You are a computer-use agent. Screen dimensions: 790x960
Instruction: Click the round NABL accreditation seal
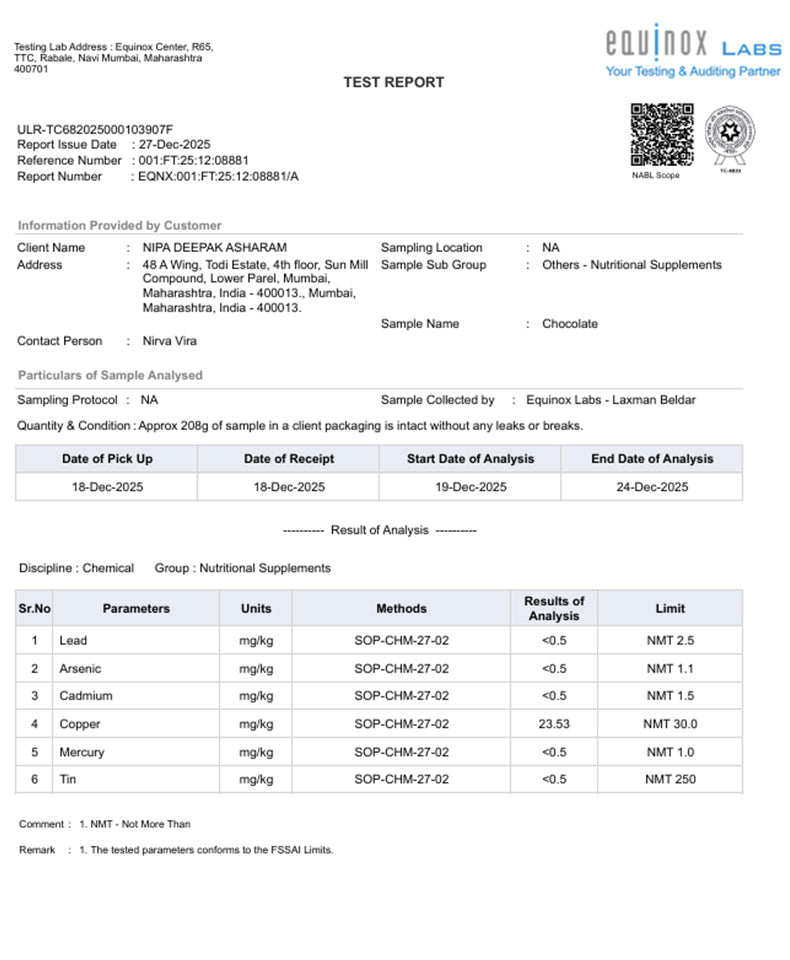(x=731, y=135)
